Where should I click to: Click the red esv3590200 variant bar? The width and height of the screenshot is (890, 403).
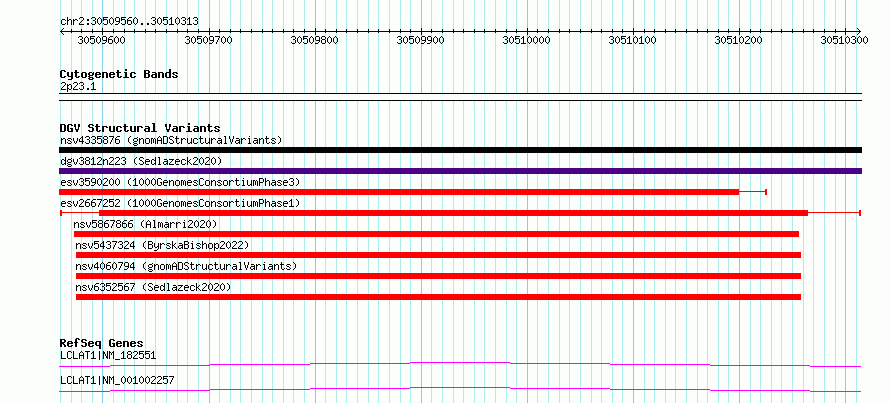click(x=400, y=192)
